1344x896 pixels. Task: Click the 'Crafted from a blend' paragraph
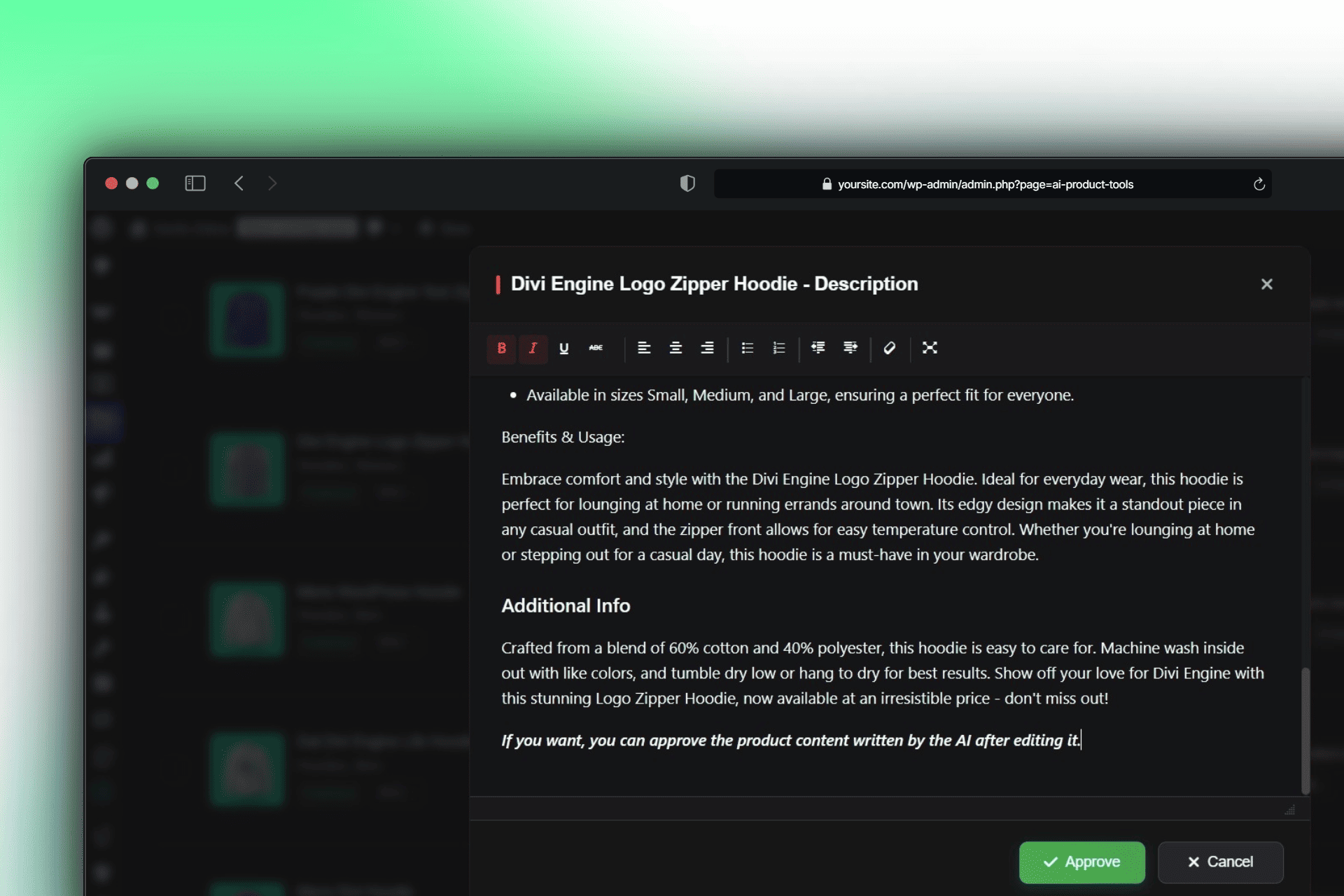(x=883, y=673)
